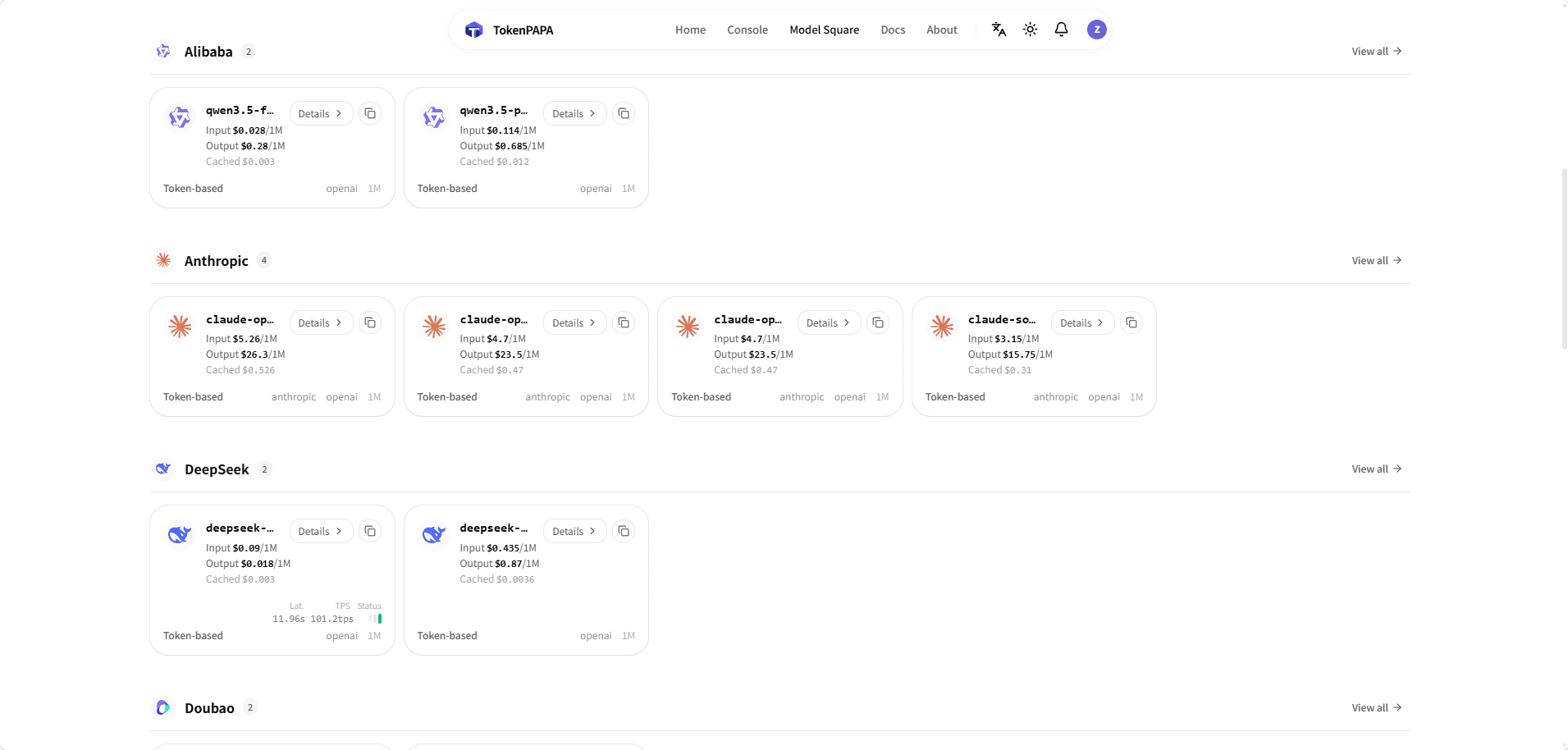Viewport: 1568px width, 750px height.
Task: View all Alibaba models
Action: tap(1377, 51)
